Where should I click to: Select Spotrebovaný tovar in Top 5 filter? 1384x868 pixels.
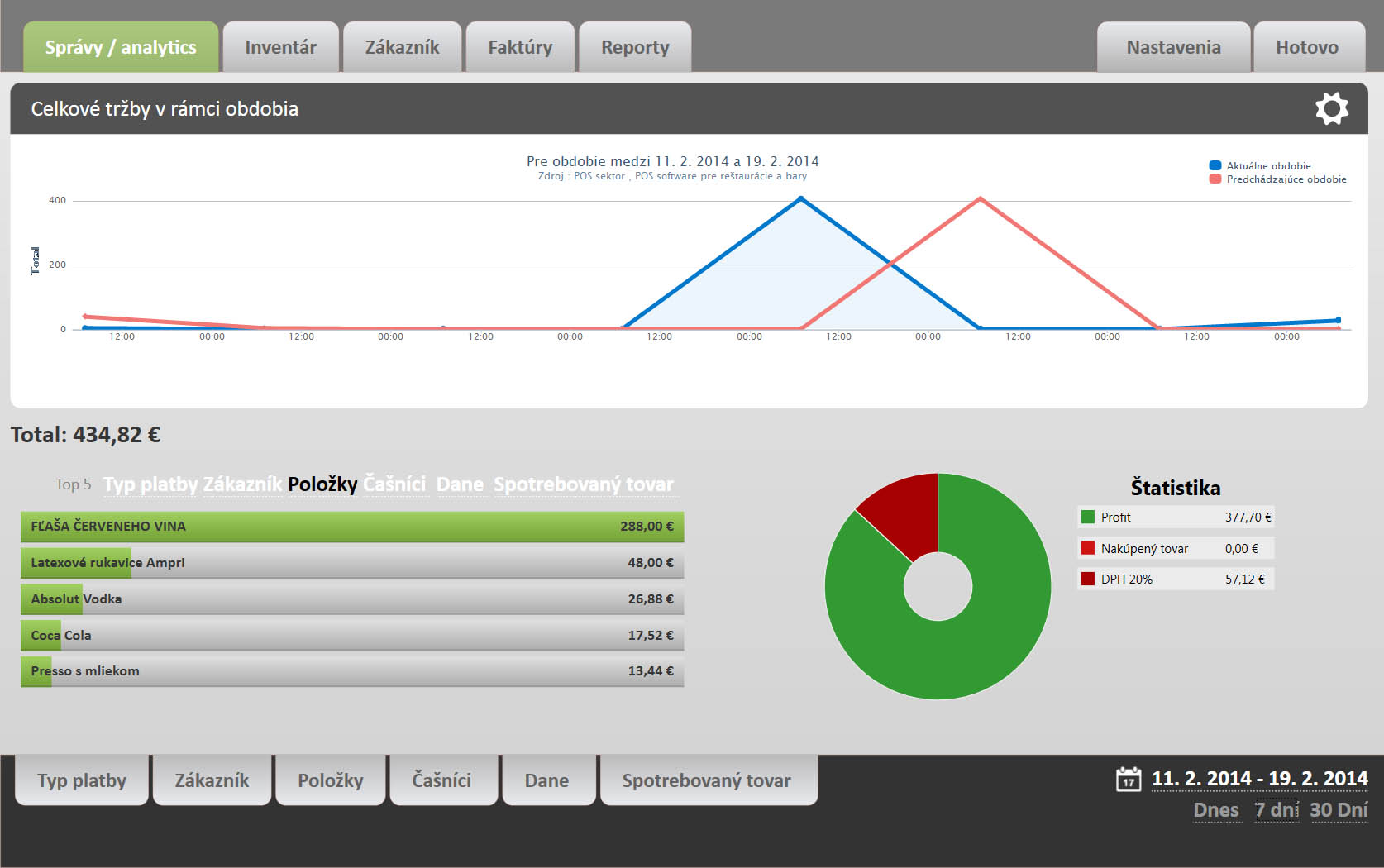pos(584,484)
